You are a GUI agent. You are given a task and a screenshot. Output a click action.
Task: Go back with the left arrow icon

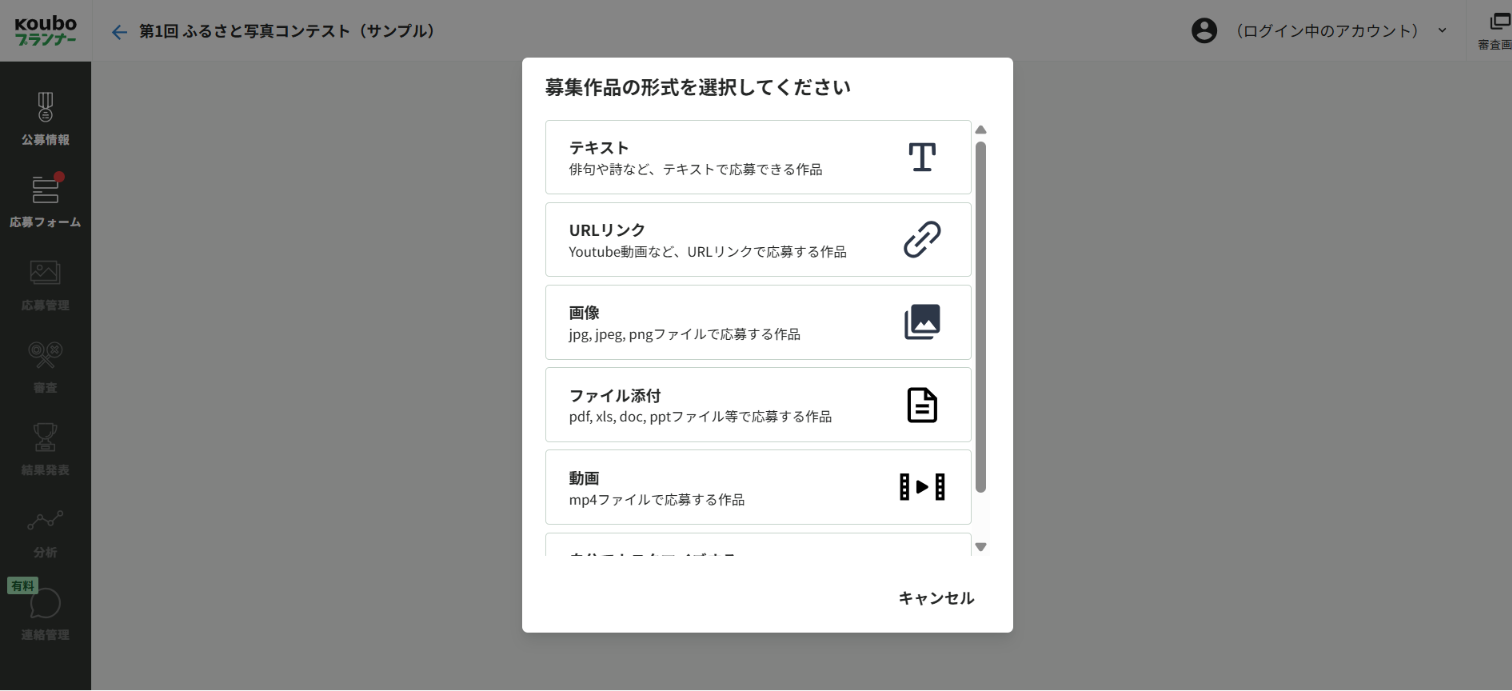(119, 32)
